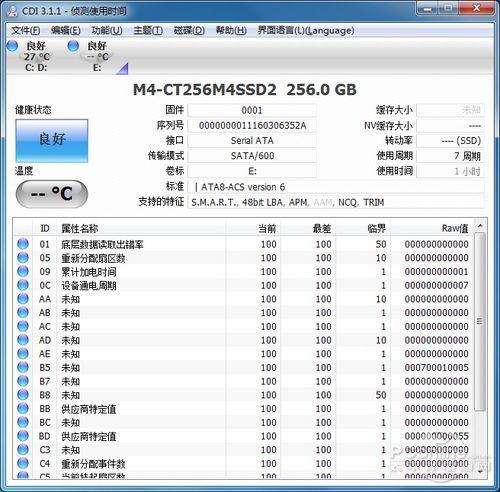Click status icon for attribute B5 row
The image size is (500, 492).
tap(23, 367)
